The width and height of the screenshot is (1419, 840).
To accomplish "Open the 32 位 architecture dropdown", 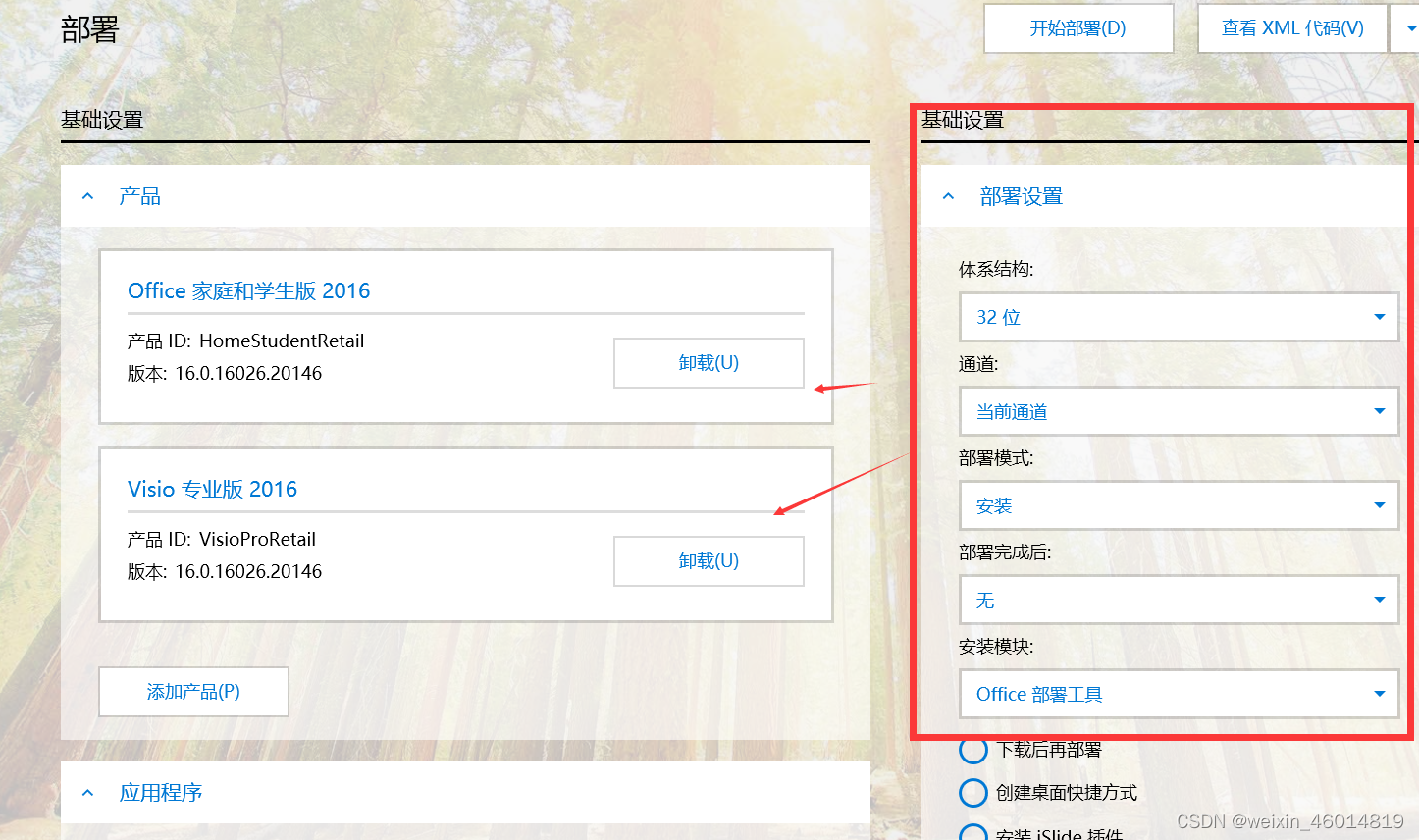I will tap(1178, 317).
